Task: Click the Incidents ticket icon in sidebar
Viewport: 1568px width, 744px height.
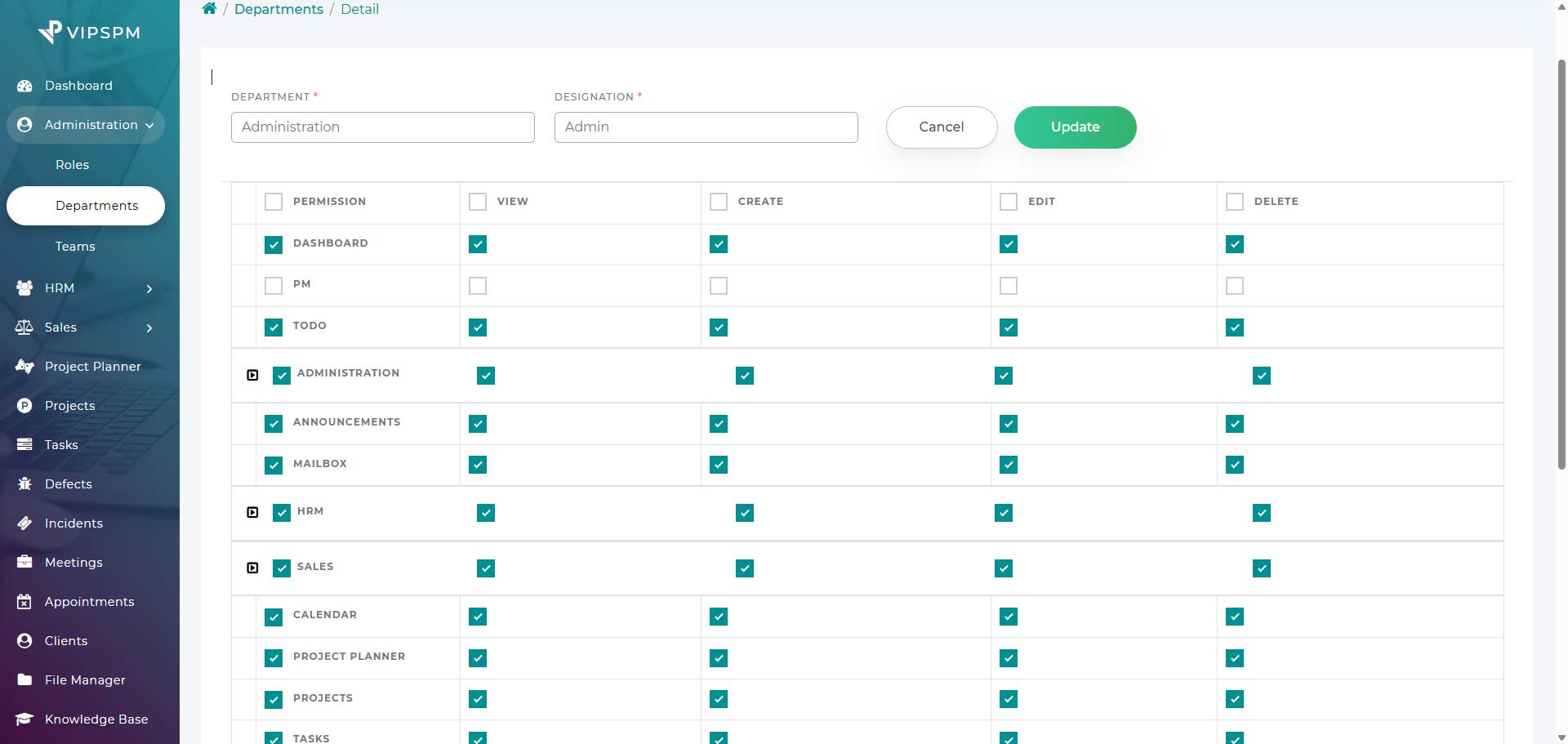Action: click(24, 523)
